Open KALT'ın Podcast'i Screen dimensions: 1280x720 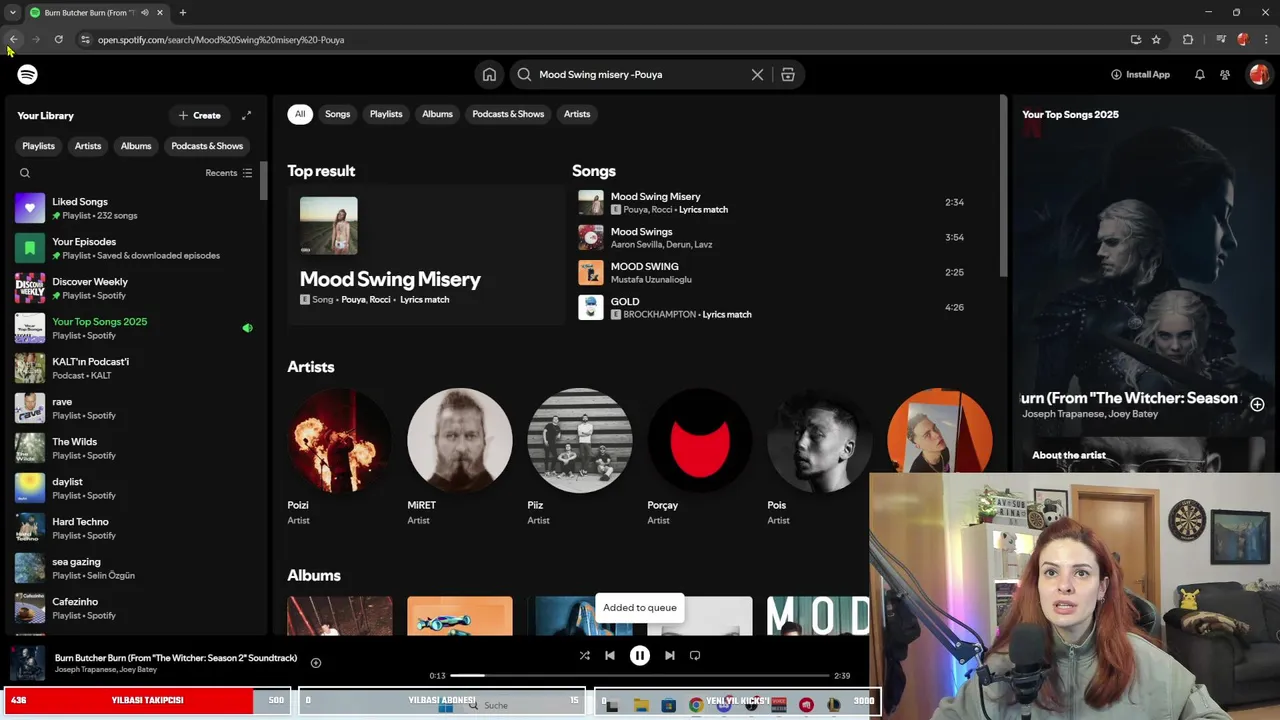134,368
